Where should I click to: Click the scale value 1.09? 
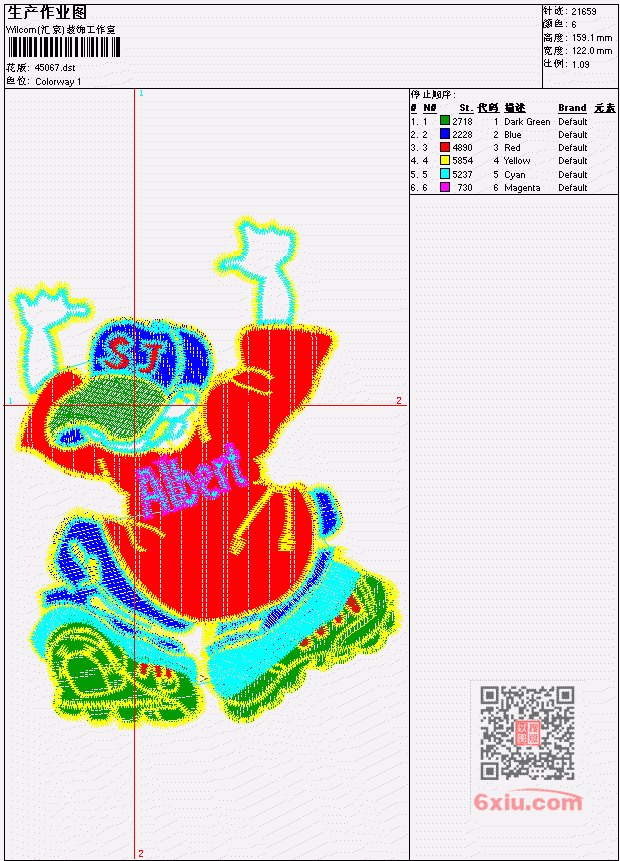tap(580, 64)
